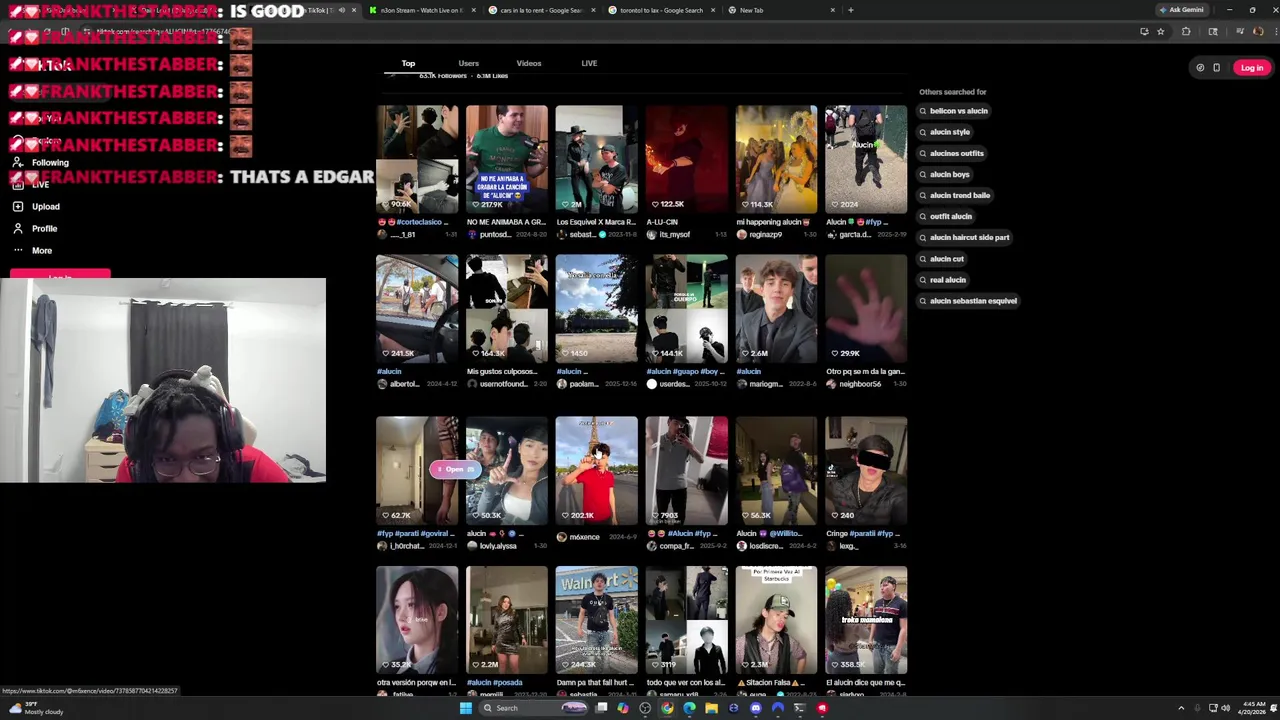The width and height of the screenshot is (1280, 720).
Task: Open the A-LU-CIN video with 122.5K likes
Action: click(x=686, y=159)
